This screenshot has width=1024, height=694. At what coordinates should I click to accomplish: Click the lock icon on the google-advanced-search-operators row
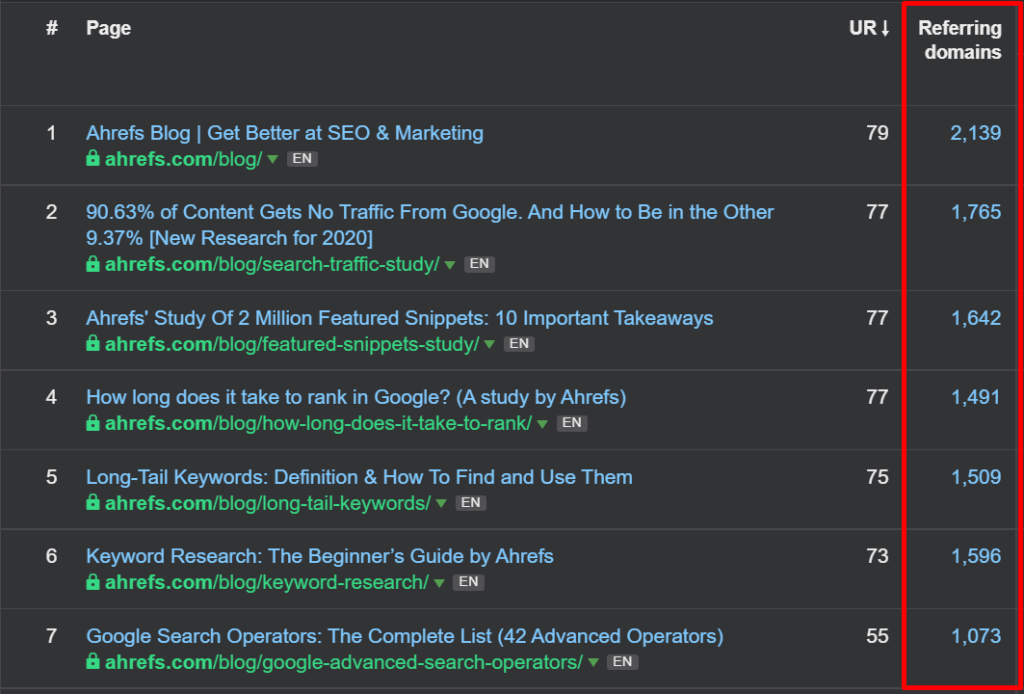pos(93,661)
